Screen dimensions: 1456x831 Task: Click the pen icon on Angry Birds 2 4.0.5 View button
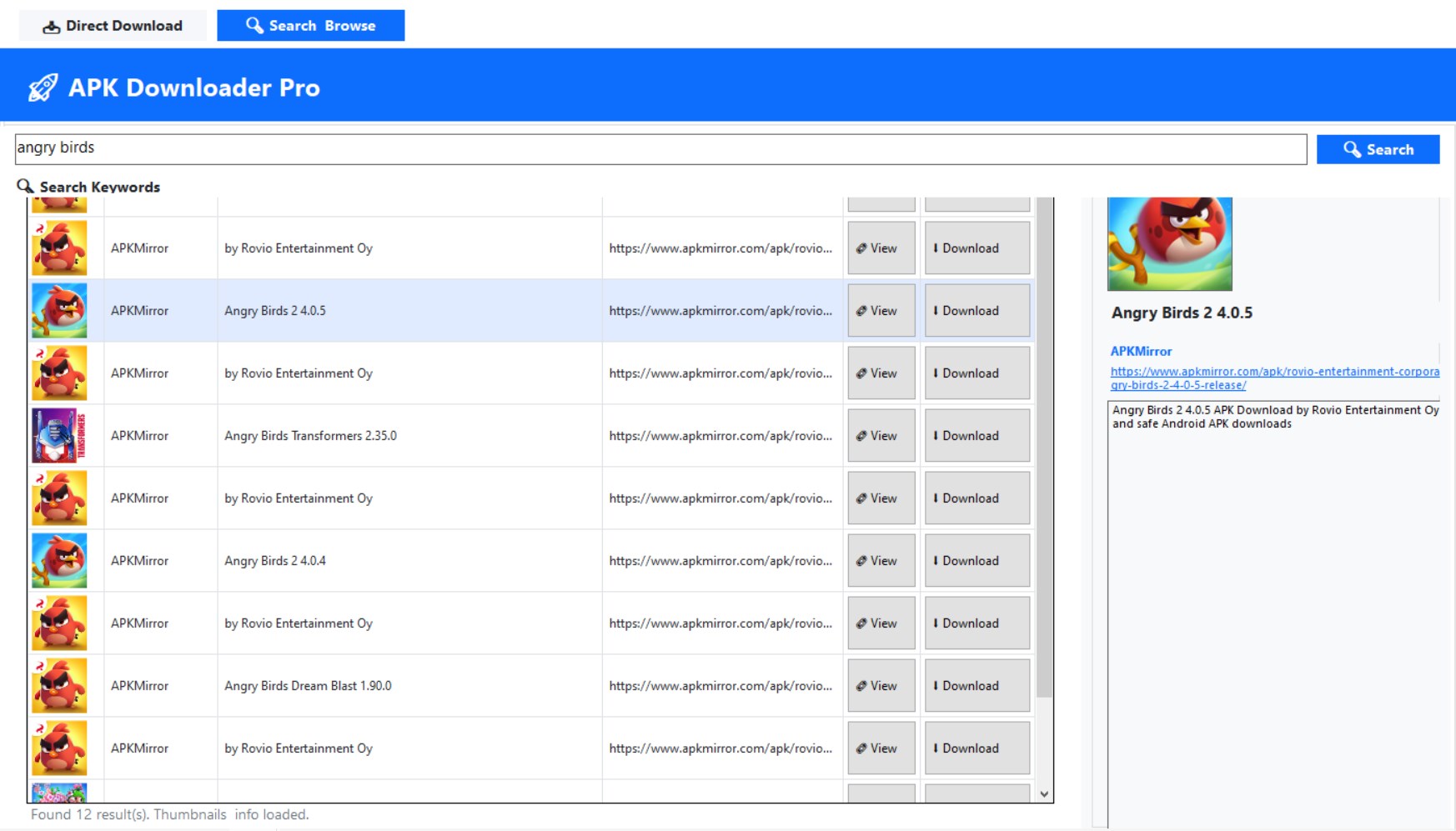point(862,310)
